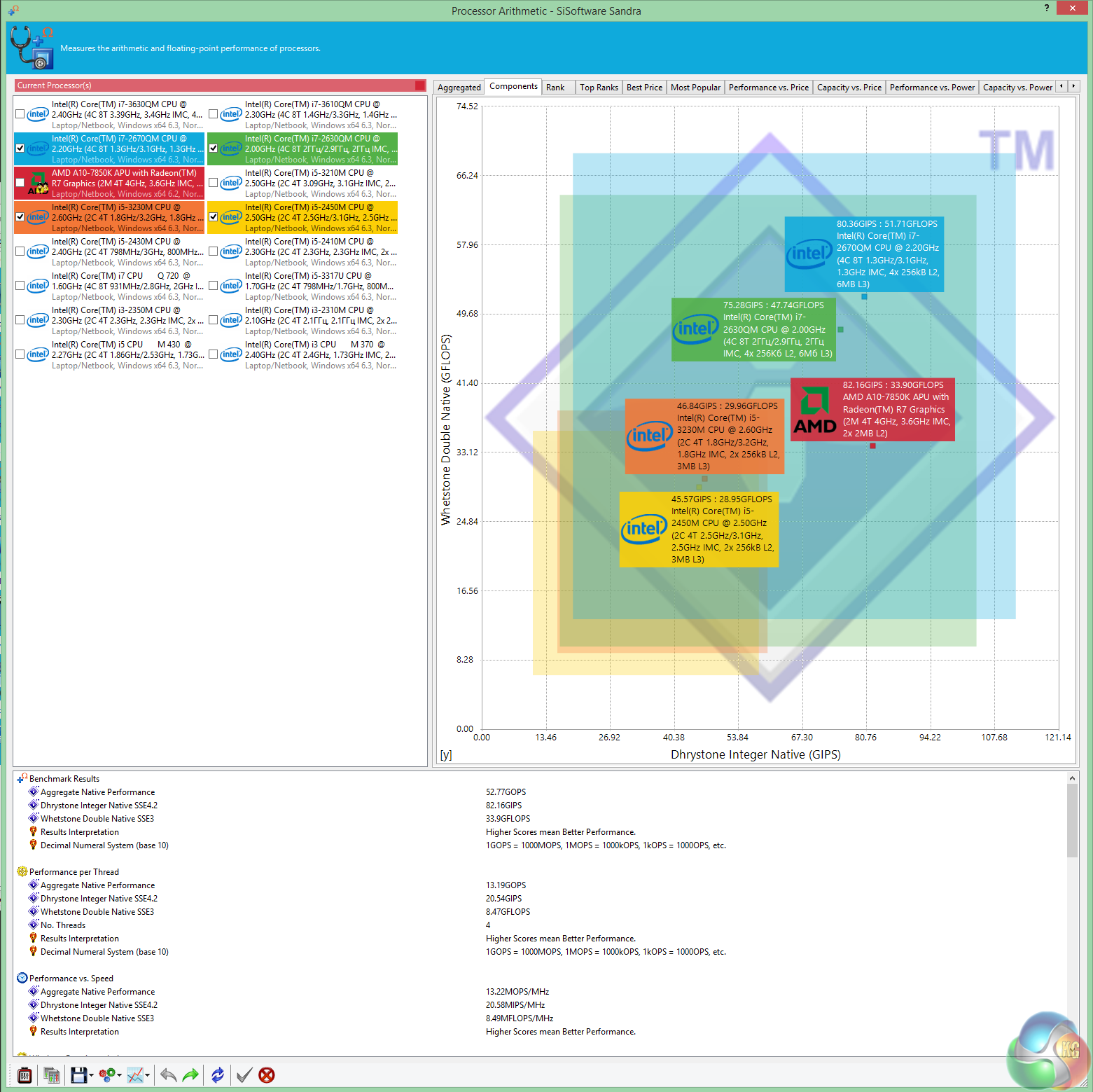Image resolution: width=1093 pixels, height=1092 pixels.
Task: Click the Intel logo beside i7-3630QM
Action: tap(38, 114)
